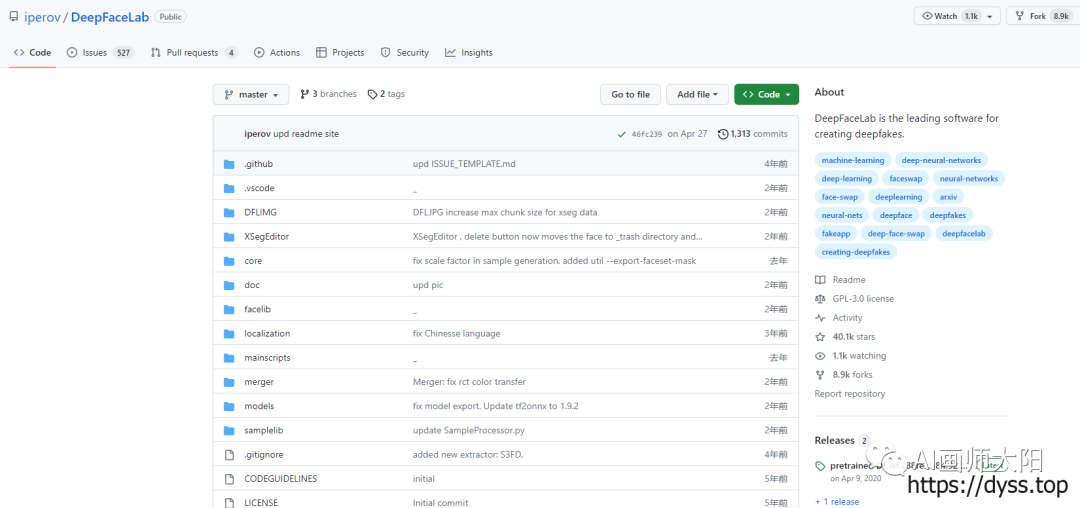Click the XSegEditor folder icon
Image resolution: width=1080 pixels, height=508 pixels.
[229, 237]
